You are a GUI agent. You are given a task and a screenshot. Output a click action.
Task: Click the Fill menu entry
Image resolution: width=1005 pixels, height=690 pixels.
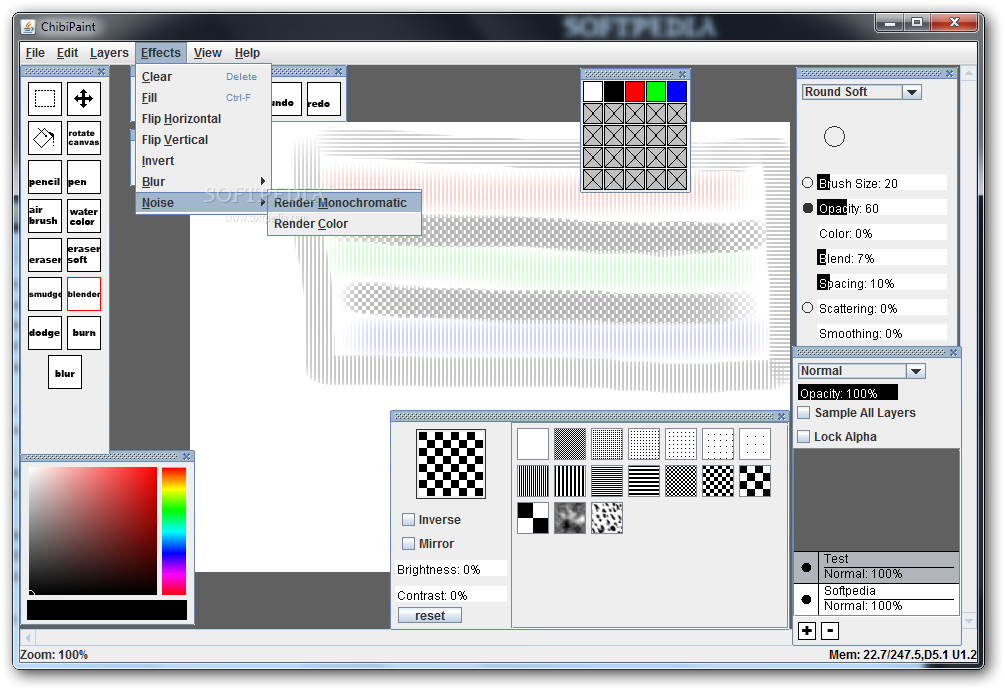coord(204,97)
